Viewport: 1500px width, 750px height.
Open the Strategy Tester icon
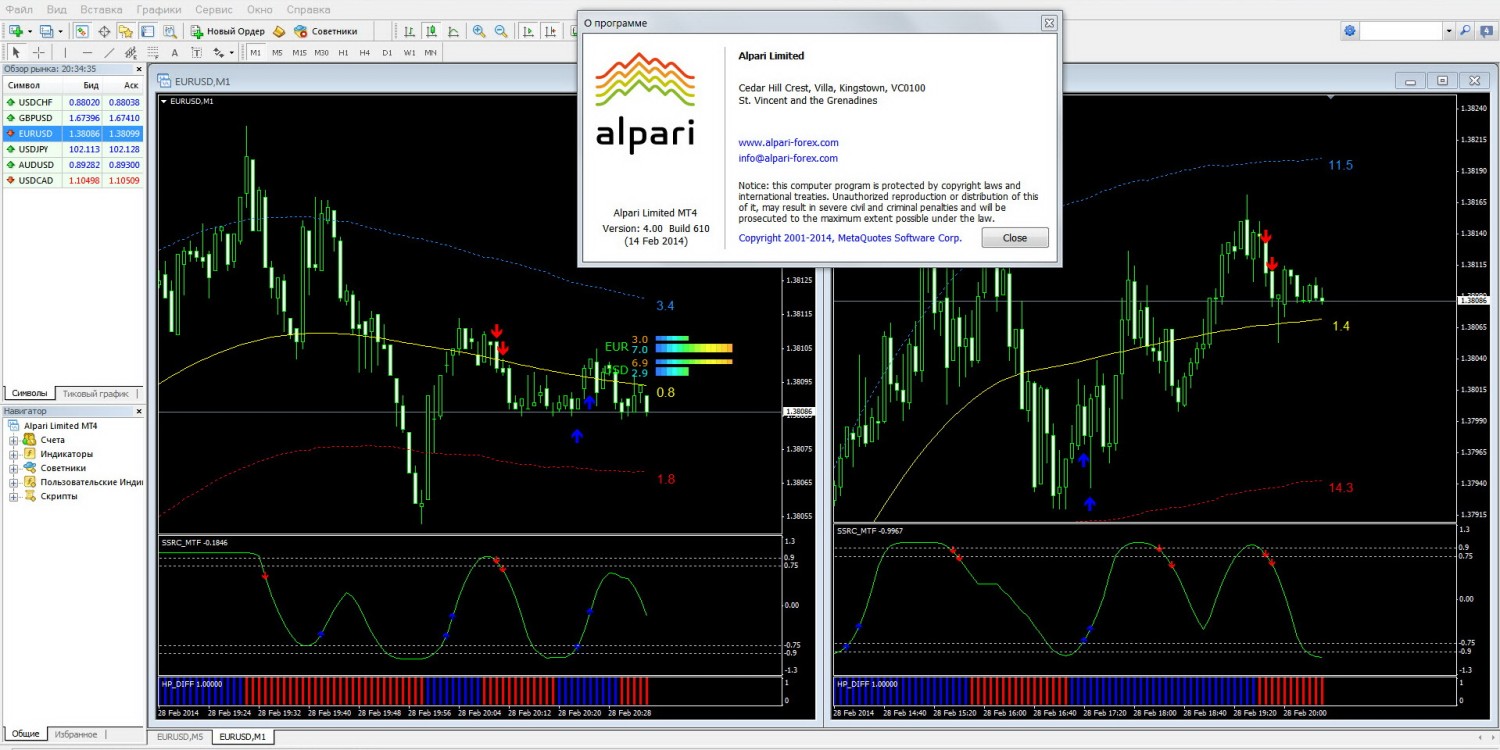pos(170,31)
